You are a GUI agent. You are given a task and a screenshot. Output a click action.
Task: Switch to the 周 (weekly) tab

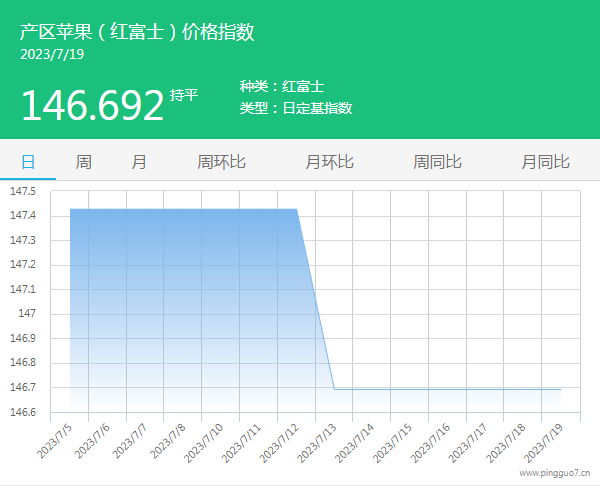(x=84, y=161)
